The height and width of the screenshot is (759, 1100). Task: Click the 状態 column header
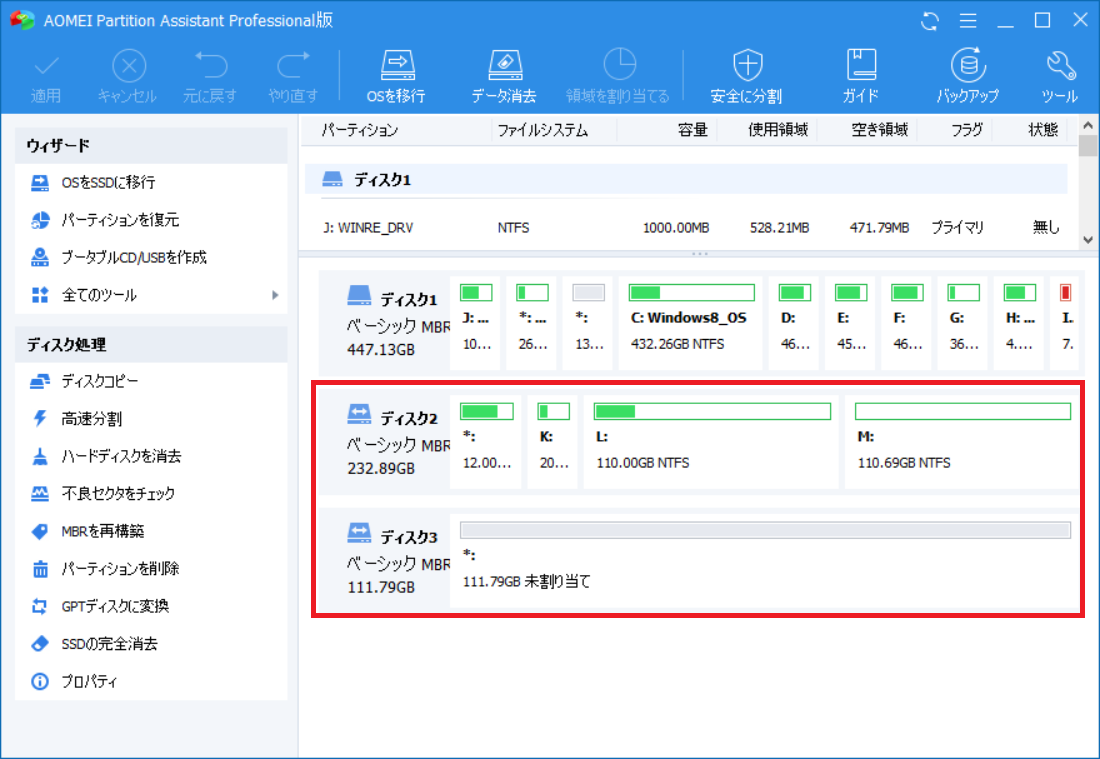point(1043,130)
